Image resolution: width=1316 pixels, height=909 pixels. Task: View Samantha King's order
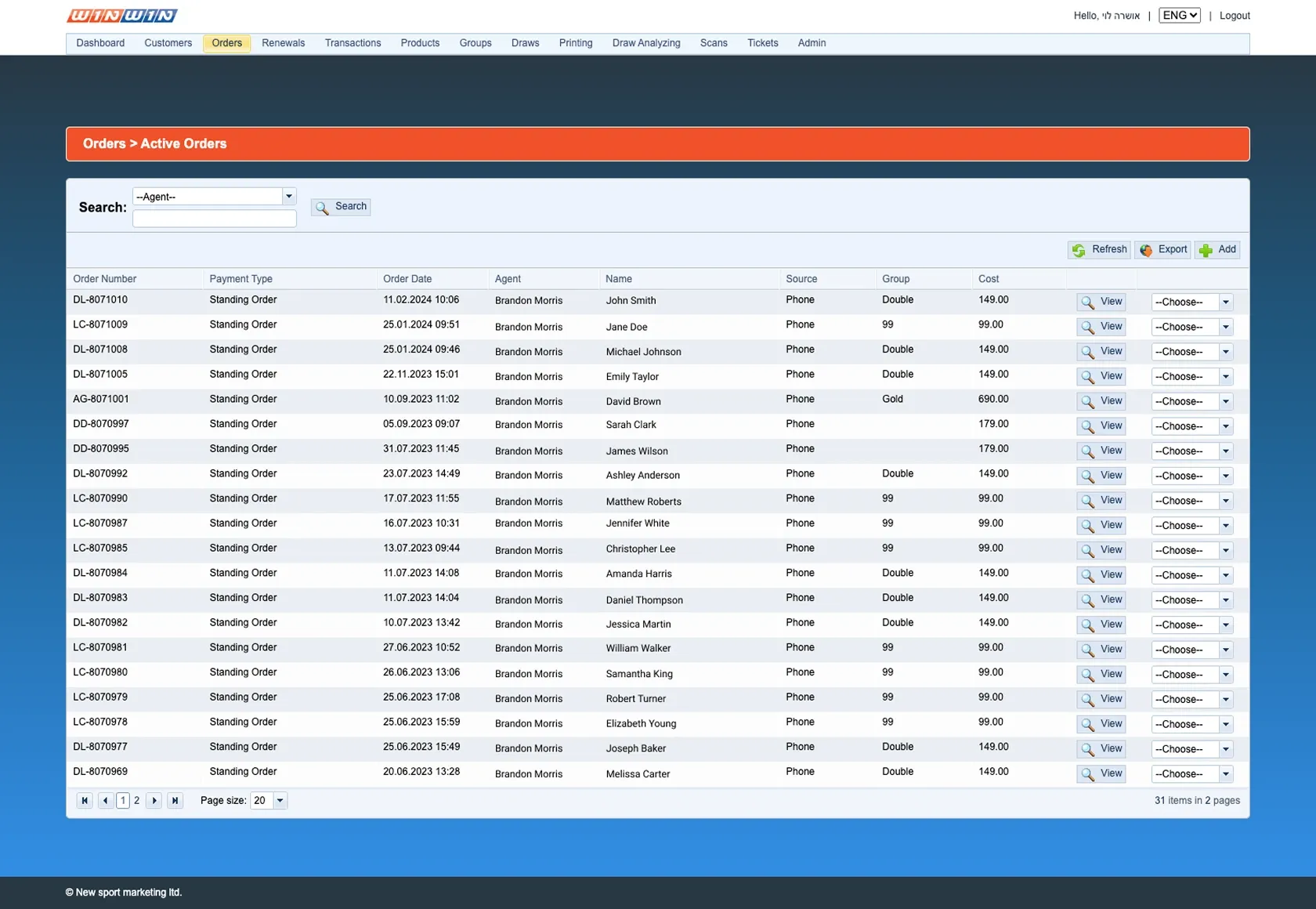pos(1101,674)
